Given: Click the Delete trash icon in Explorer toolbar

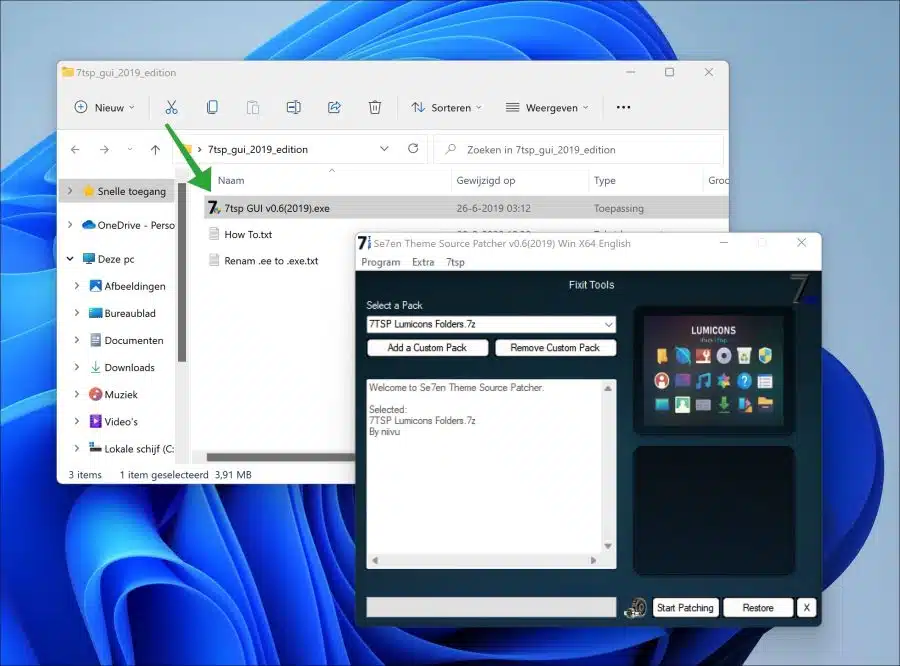Looking at the screenshot, I should (375, 107).
